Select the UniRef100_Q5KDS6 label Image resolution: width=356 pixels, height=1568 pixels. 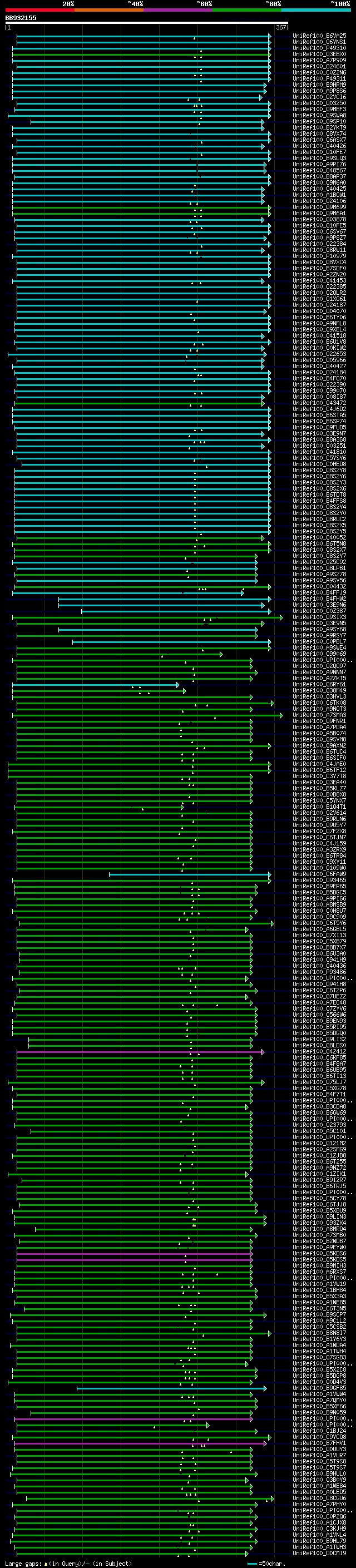[319, 1254]
